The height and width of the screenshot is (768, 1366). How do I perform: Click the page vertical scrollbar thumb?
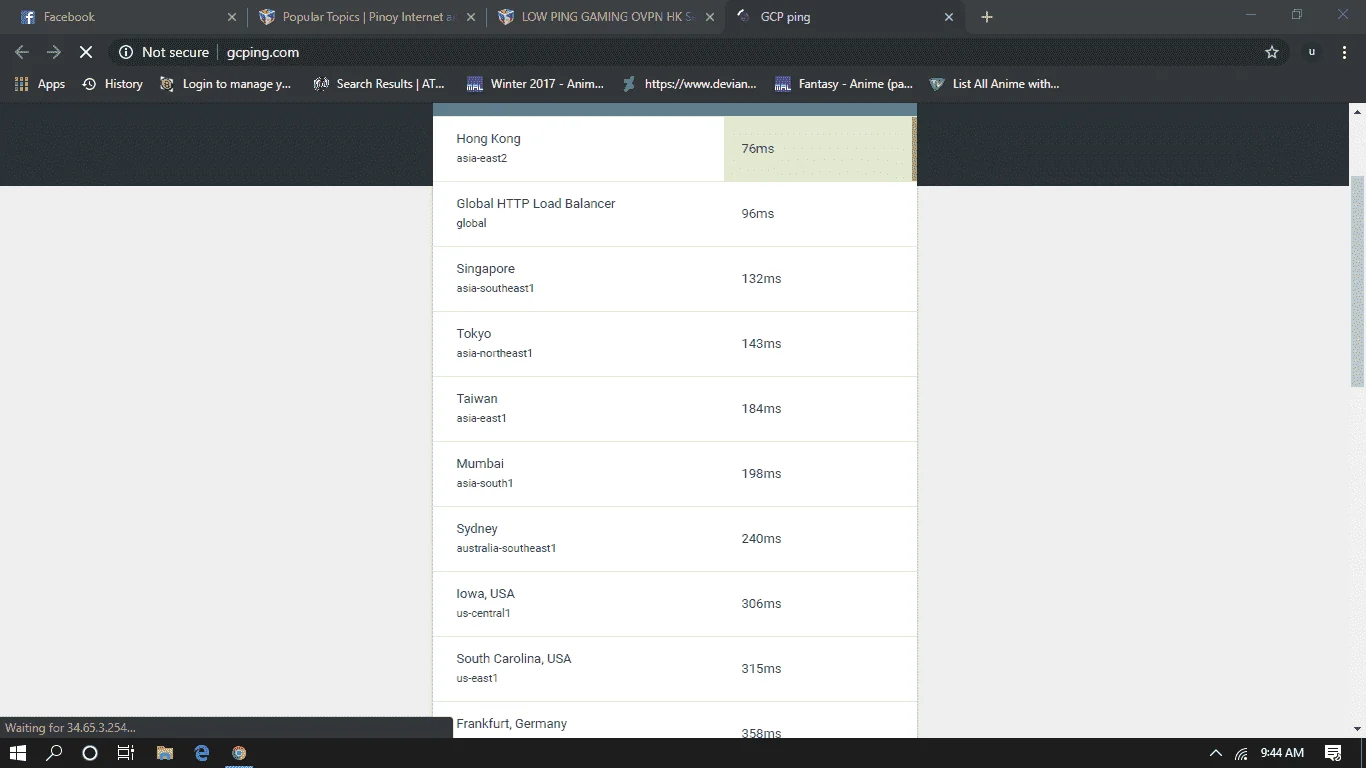pos(1357,281)
